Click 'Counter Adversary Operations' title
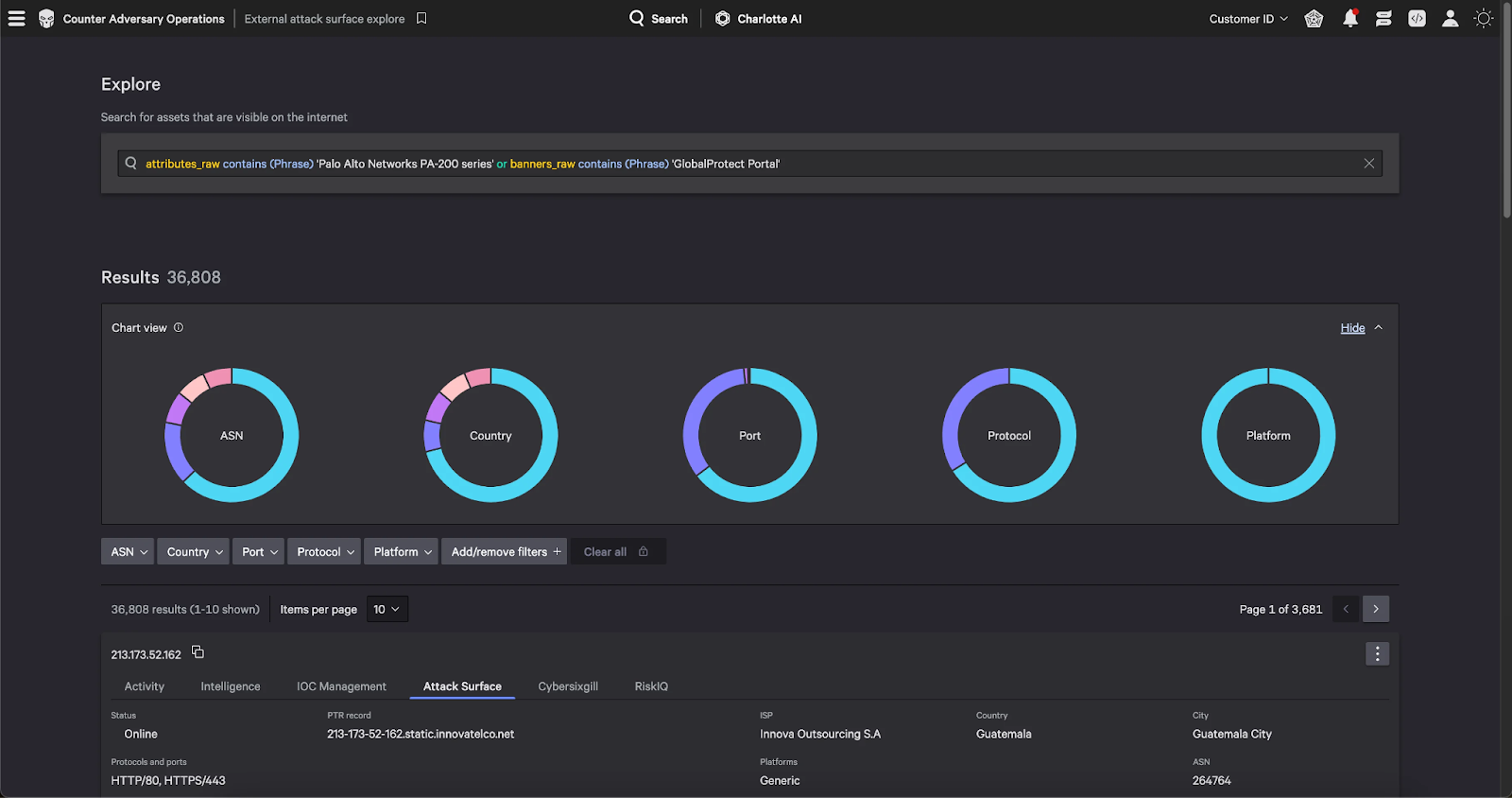 (144, 19)
